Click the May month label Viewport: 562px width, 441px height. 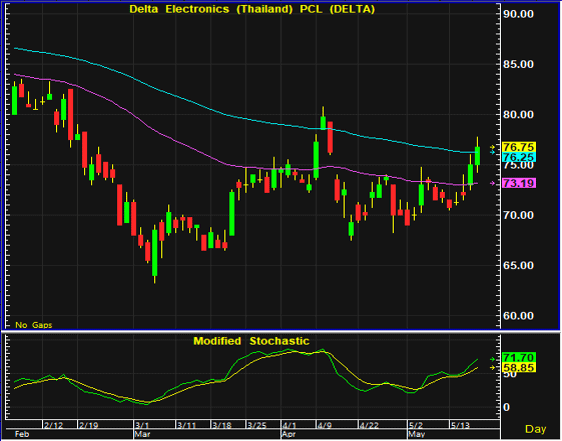click(416, 435)
